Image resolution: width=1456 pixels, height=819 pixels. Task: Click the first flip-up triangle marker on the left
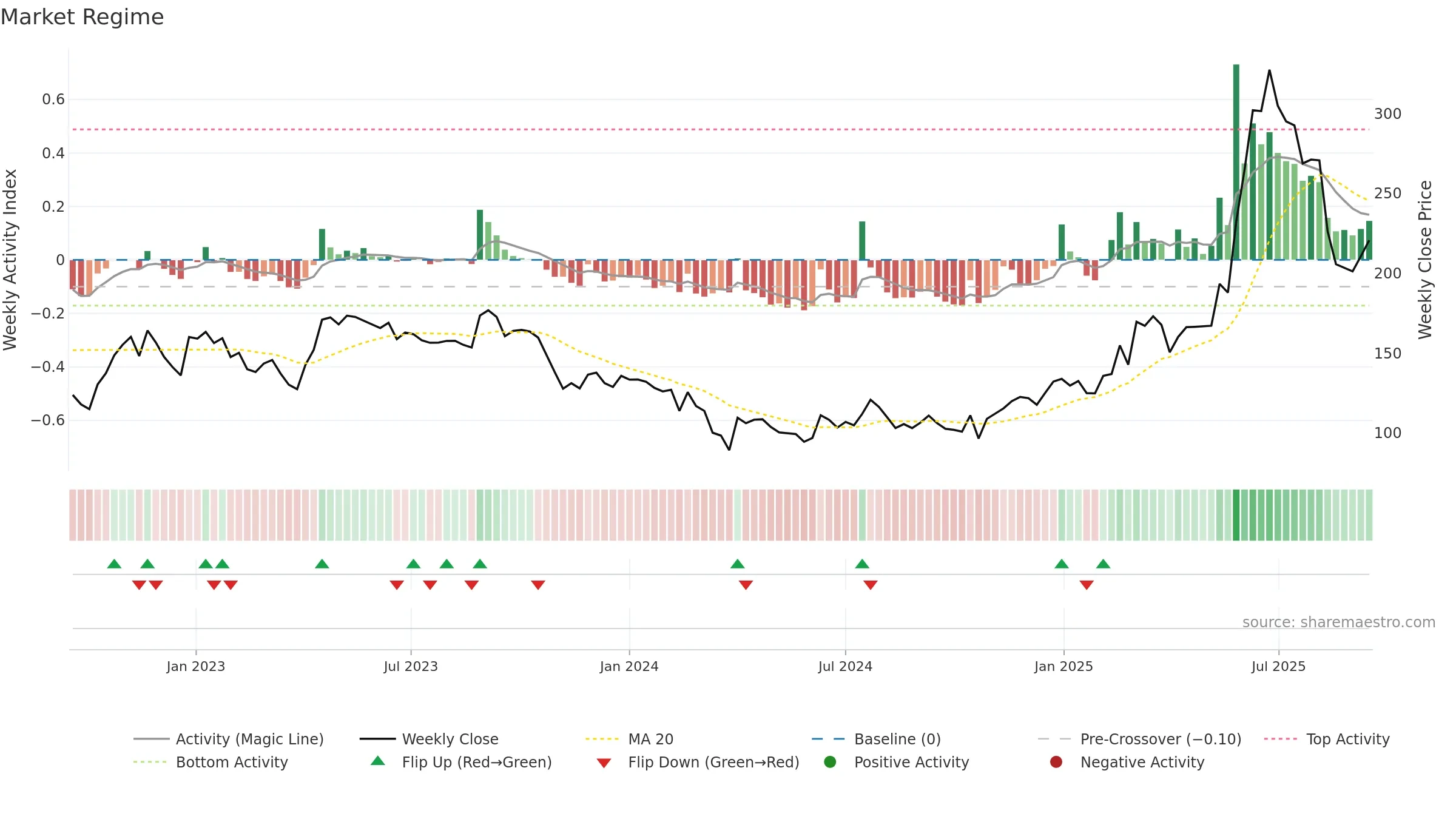(x=114, y=564)
